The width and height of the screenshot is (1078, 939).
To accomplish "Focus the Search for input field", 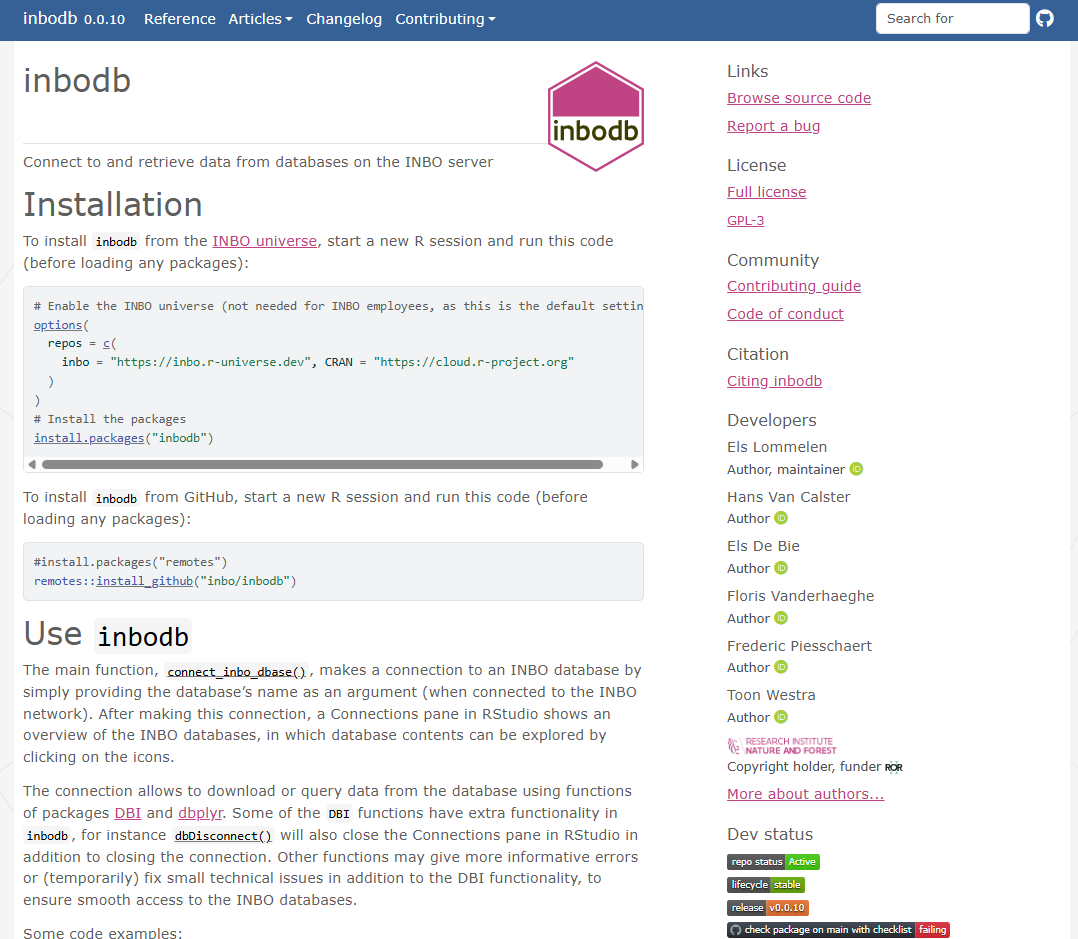I will (952, 19).
